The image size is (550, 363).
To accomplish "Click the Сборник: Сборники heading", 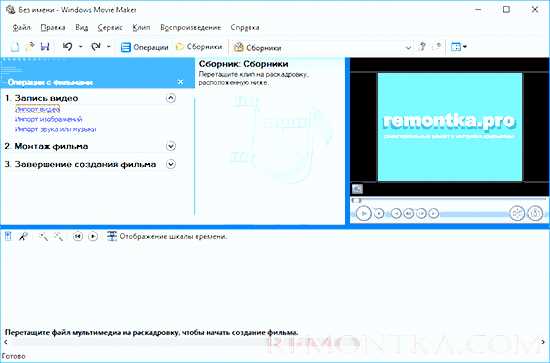I will point(243,64).
